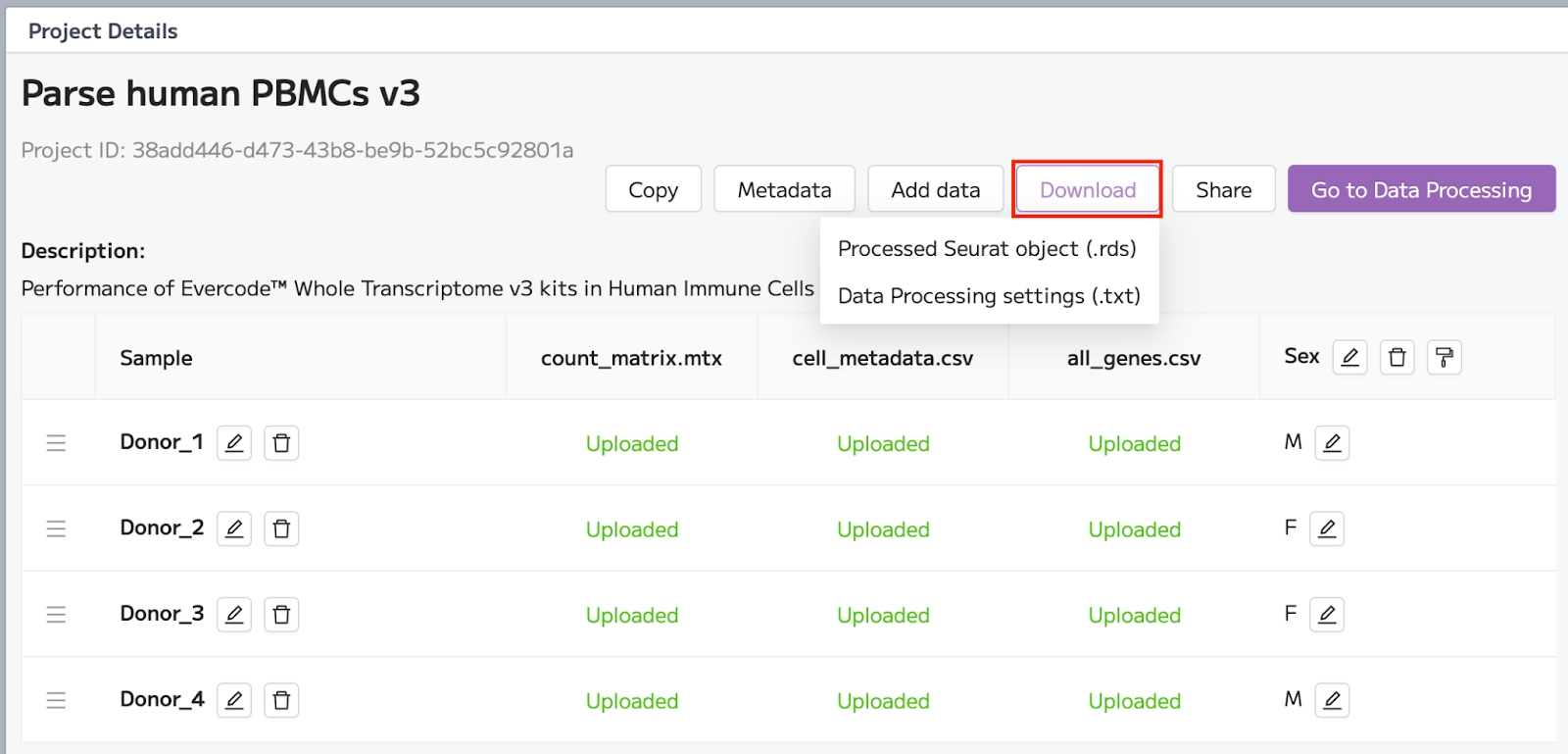Click the Project Details header
1568x754 pixels.
103,31
